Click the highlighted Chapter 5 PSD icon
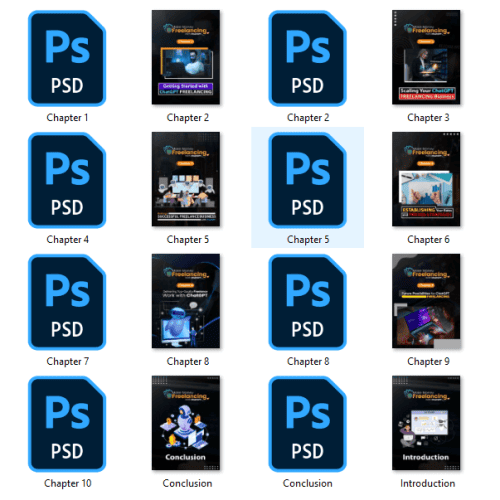This screenshot has width=500, height=500. [x=307, y=180]
